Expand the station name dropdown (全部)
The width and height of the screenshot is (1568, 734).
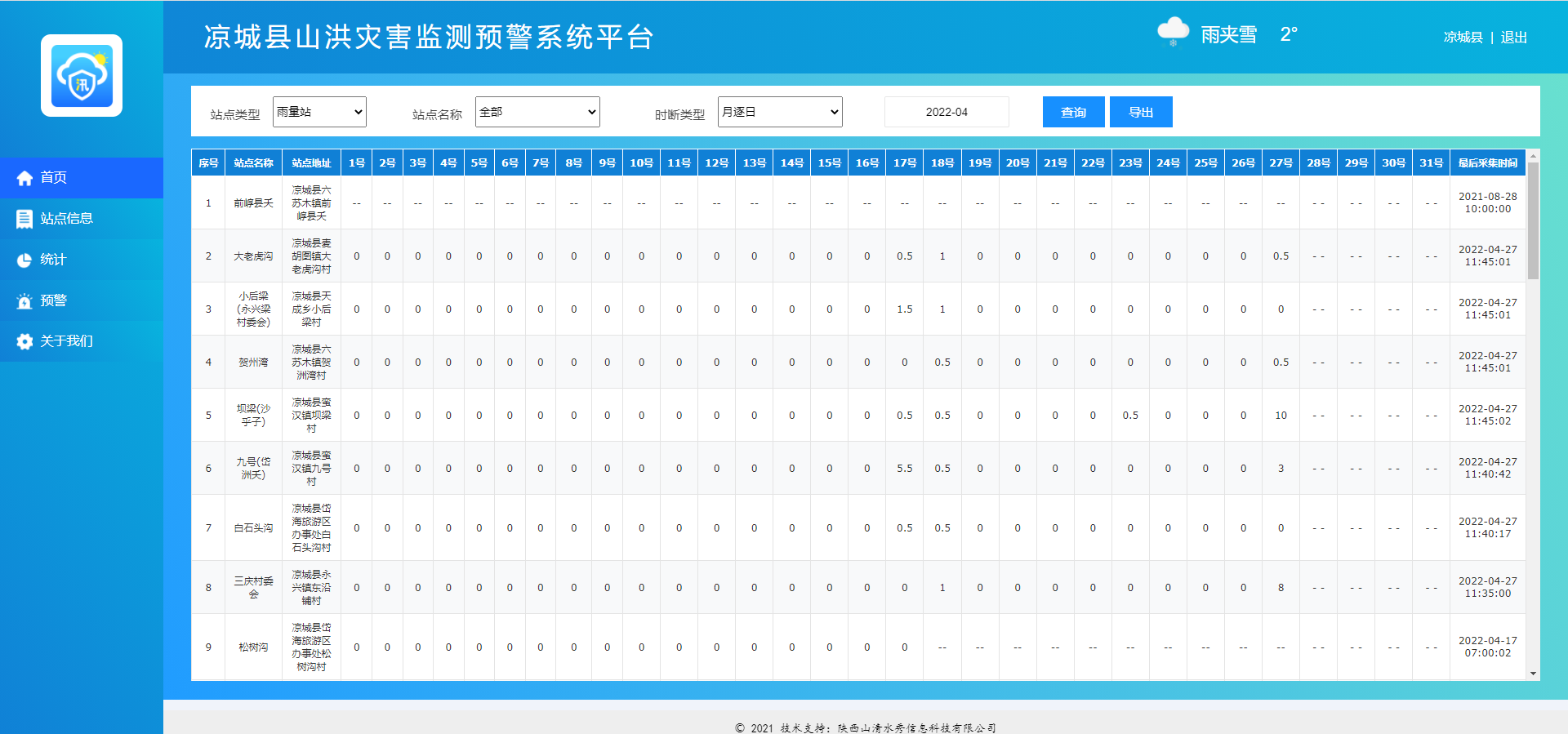click(x=537, y=112)
